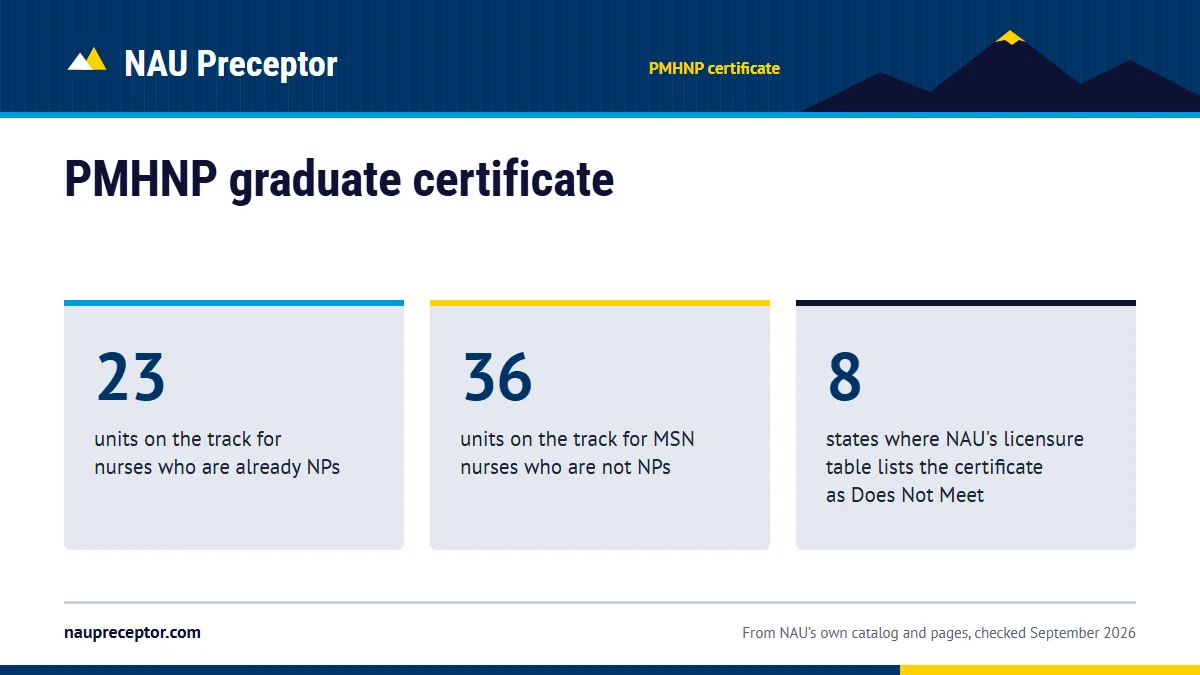The image size is (1200, 675).
Task: Click the Does Not Meet licensure text
Action: coord(955,467)
